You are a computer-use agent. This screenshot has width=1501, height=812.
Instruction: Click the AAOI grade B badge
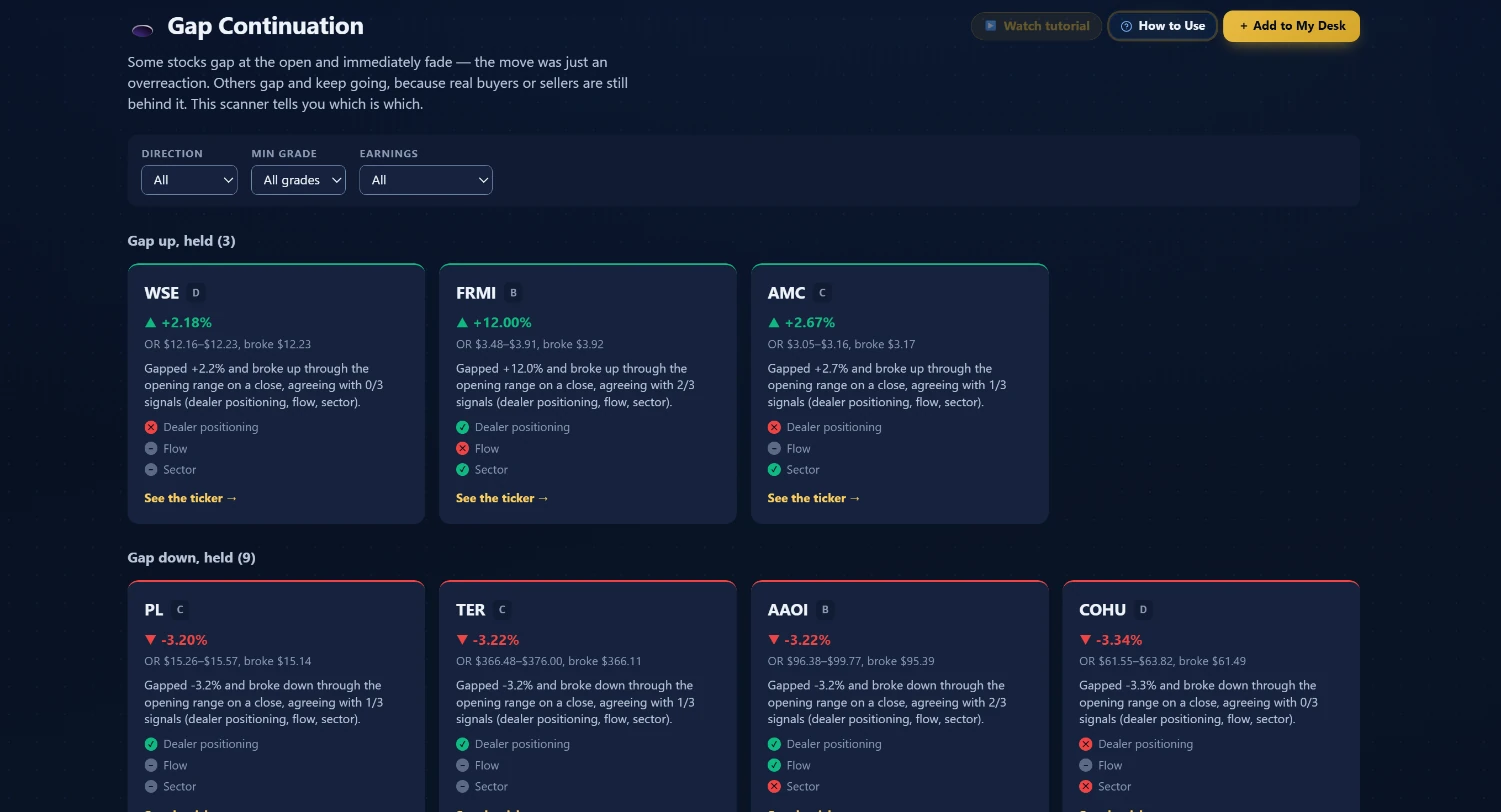click(x=825, y=610)
